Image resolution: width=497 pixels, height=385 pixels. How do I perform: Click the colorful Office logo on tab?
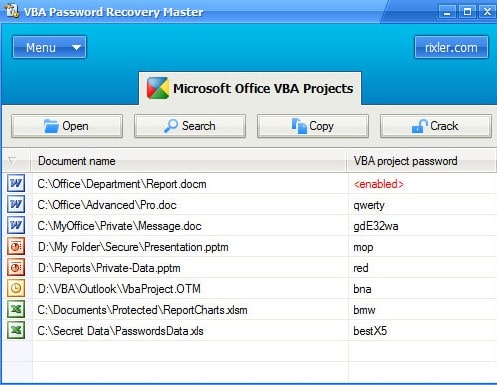158,88
